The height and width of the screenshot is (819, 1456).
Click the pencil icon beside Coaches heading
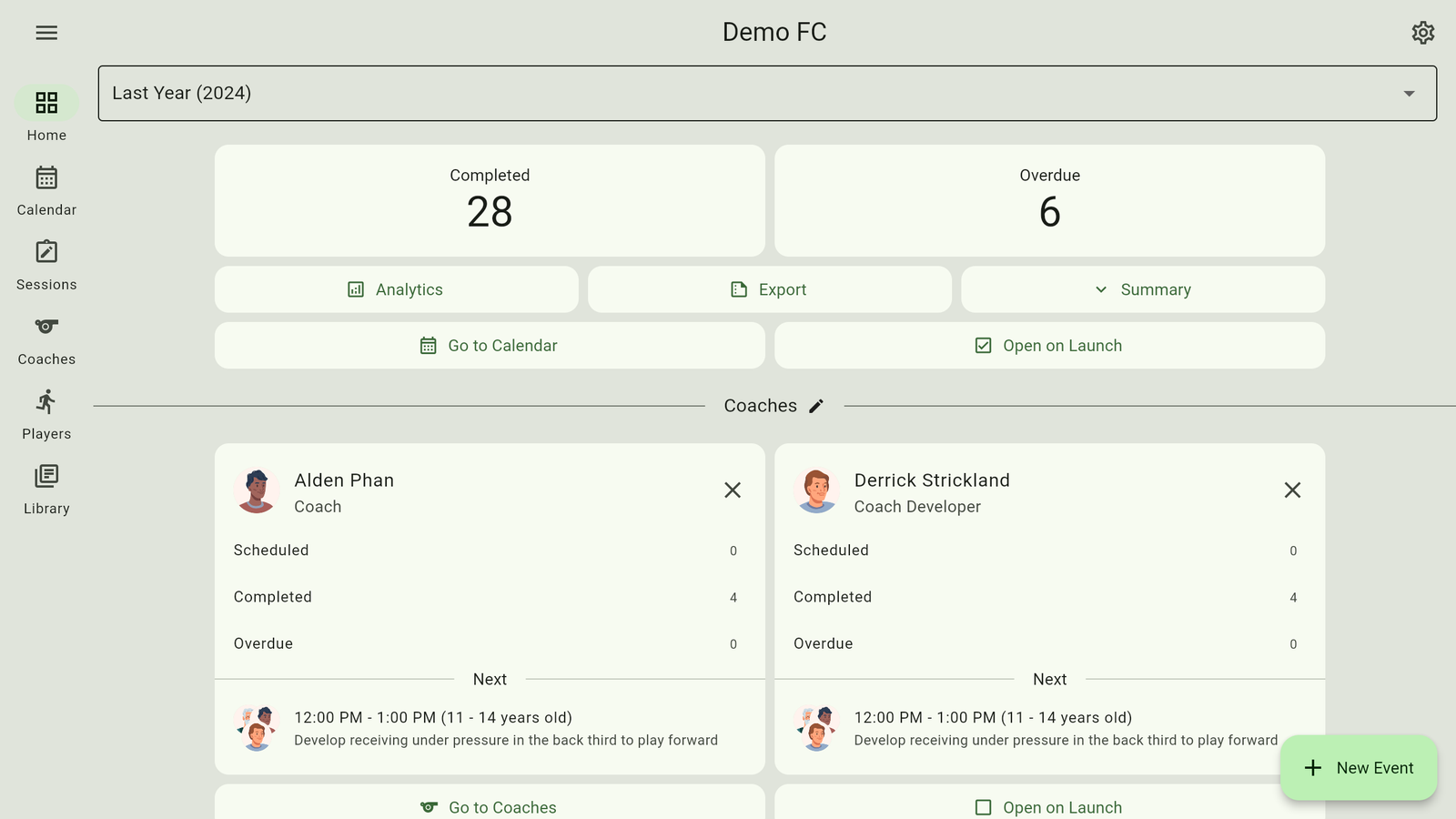point(816,406)
